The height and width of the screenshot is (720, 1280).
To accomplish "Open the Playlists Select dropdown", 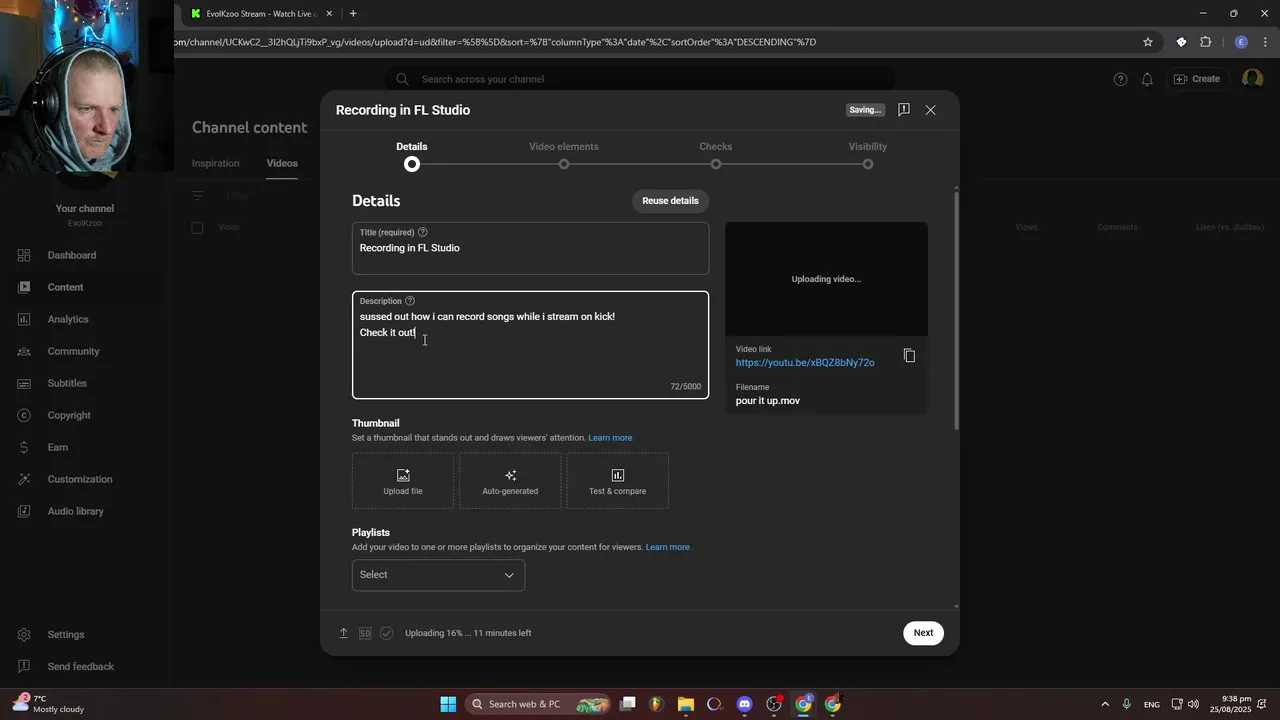I will click(438, 575).
